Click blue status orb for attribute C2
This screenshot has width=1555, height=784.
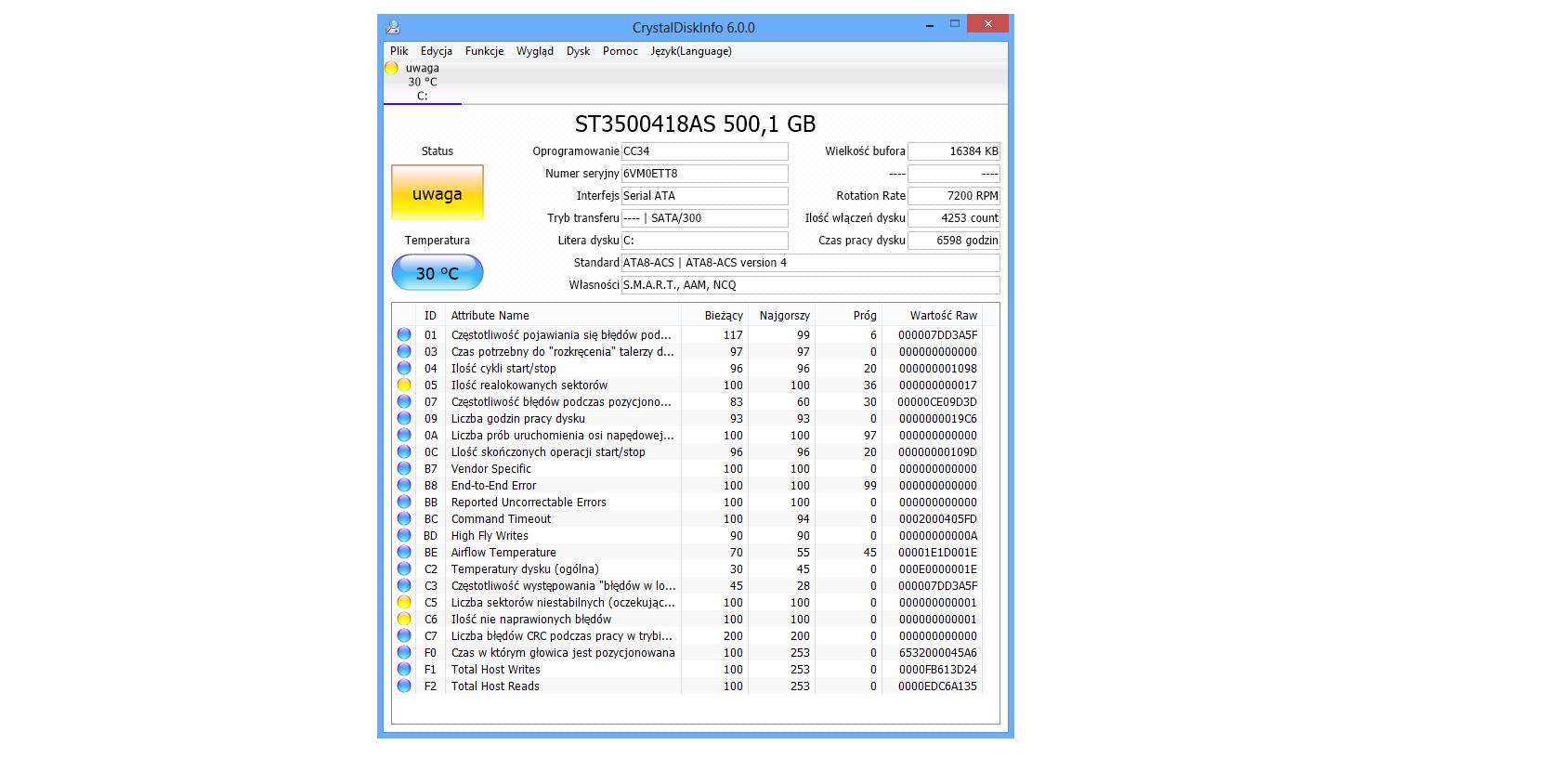[x=404, y=568]
